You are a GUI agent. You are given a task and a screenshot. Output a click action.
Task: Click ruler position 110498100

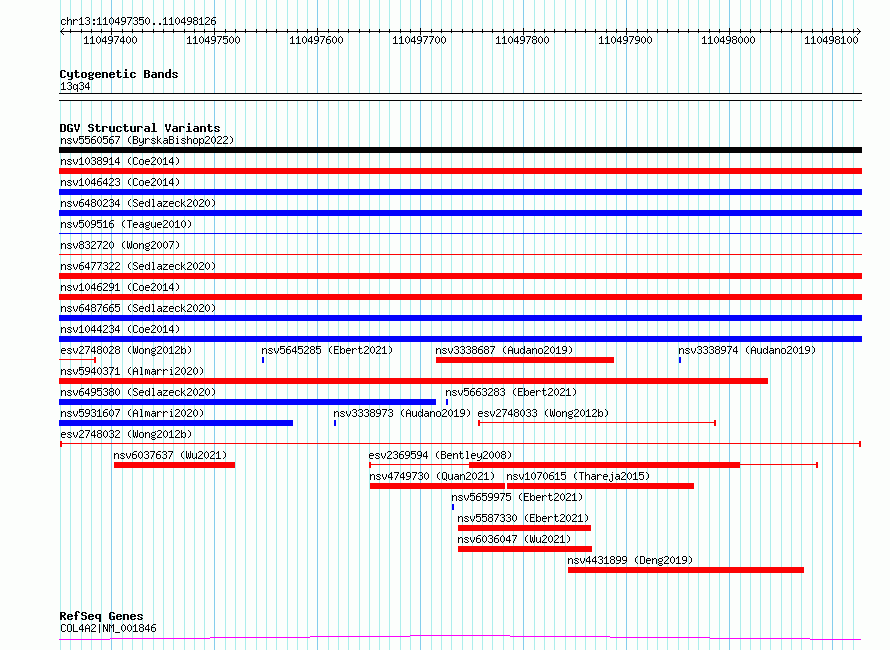click(x=832, y=40)
